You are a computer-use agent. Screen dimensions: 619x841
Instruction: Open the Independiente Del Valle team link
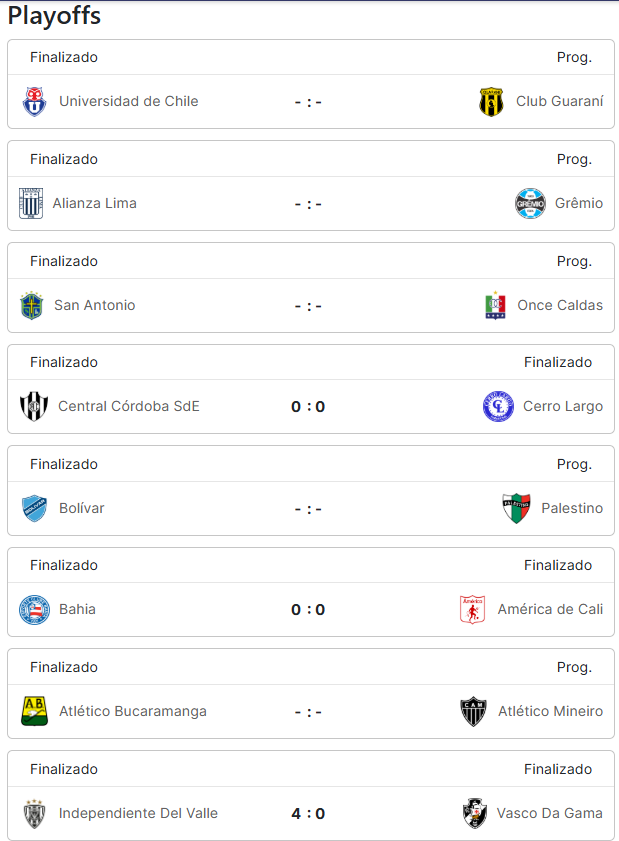click(x=138, y=813)
